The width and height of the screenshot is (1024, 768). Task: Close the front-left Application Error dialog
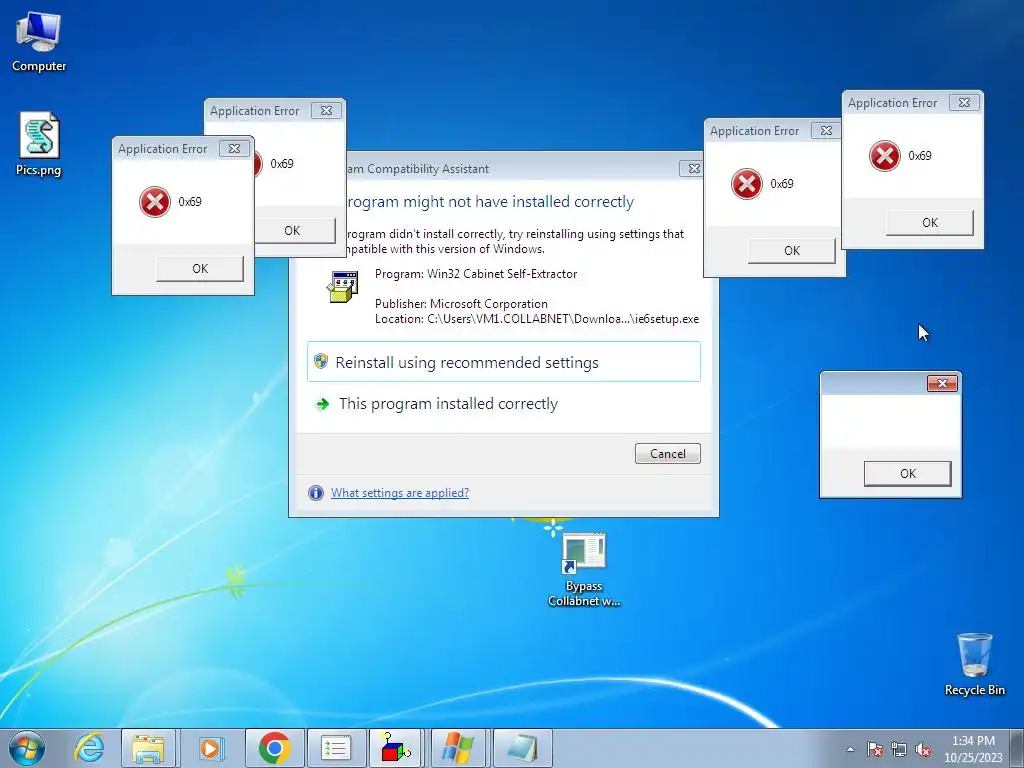[x=234, y=149]
